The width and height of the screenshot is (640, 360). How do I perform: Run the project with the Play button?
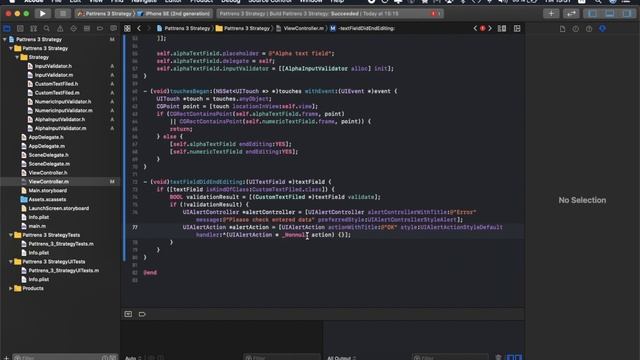[42, 13]
